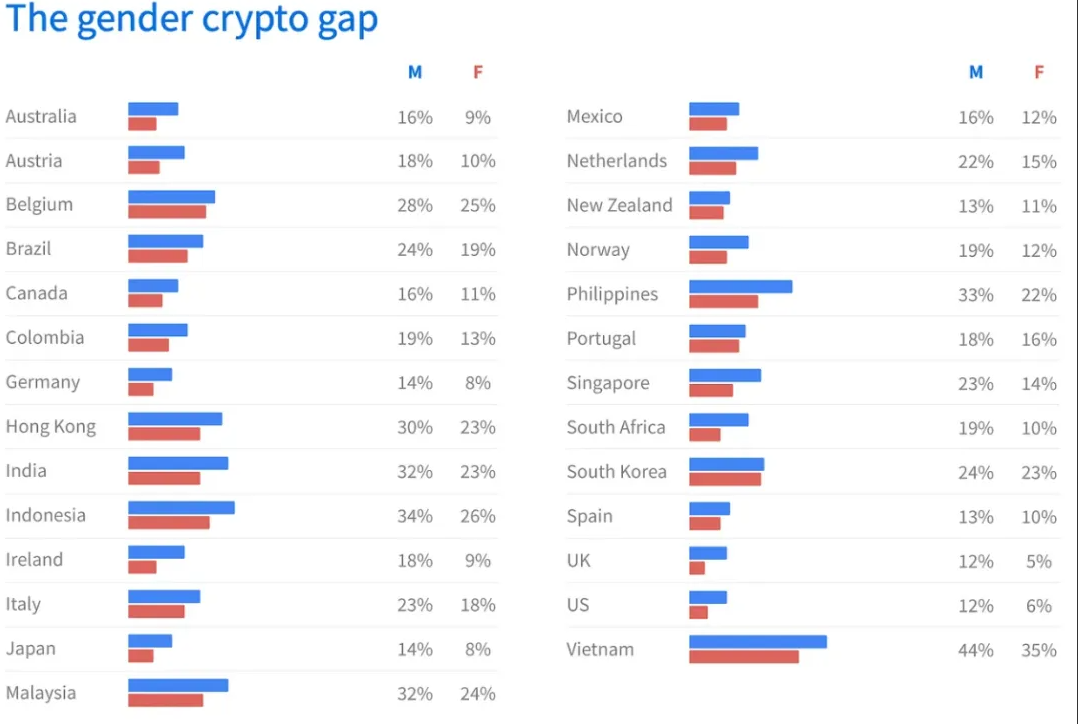The image size is (1078, 724).
Task: Select the Singapore country label
Action: point(607,383)
